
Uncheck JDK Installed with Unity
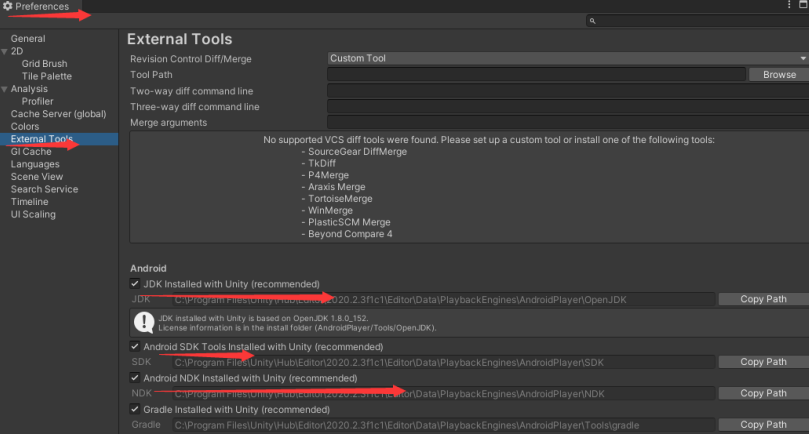coord(135,284)
